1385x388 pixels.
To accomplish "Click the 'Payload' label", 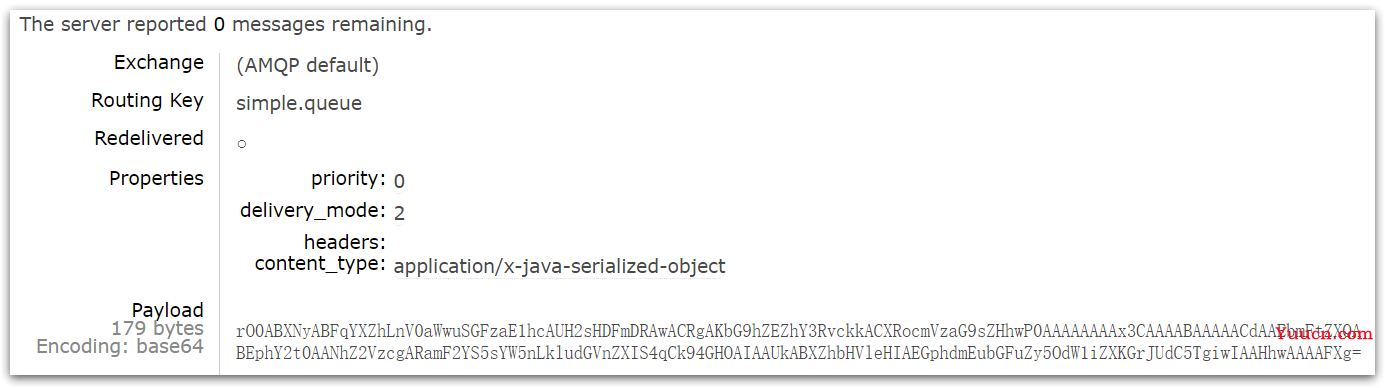I will coord(168,310).
